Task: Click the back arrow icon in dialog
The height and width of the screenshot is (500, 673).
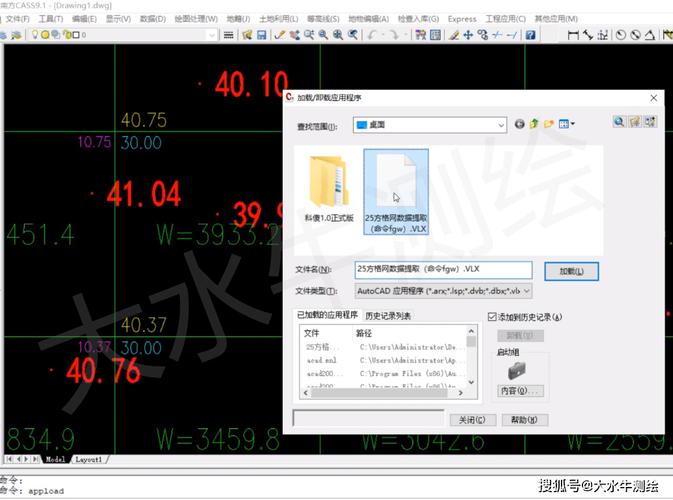Action: 520,124
